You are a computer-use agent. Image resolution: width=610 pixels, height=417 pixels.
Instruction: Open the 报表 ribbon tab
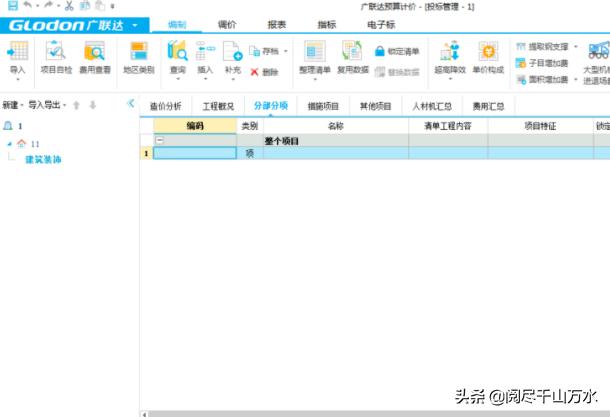tap(277, 25)
